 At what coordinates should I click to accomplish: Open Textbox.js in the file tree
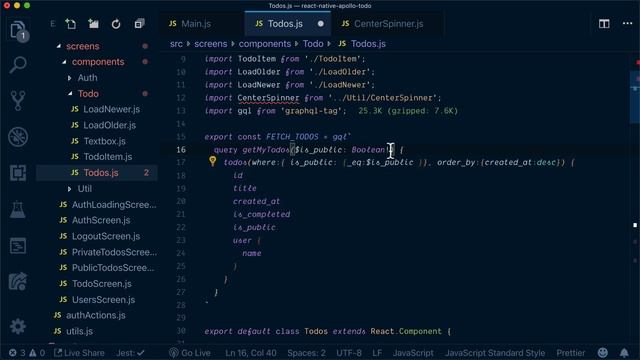104,141
